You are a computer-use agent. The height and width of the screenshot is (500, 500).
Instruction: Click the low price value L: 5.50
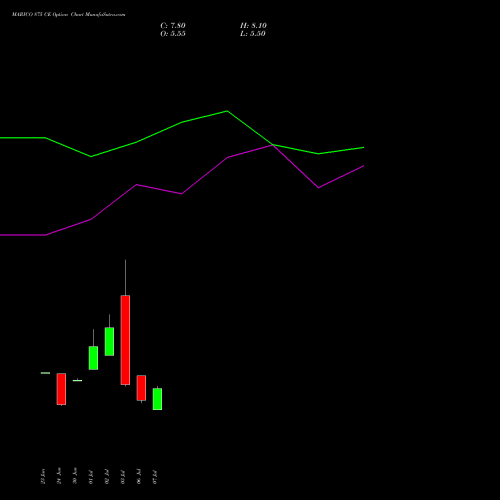coord(253,34)
